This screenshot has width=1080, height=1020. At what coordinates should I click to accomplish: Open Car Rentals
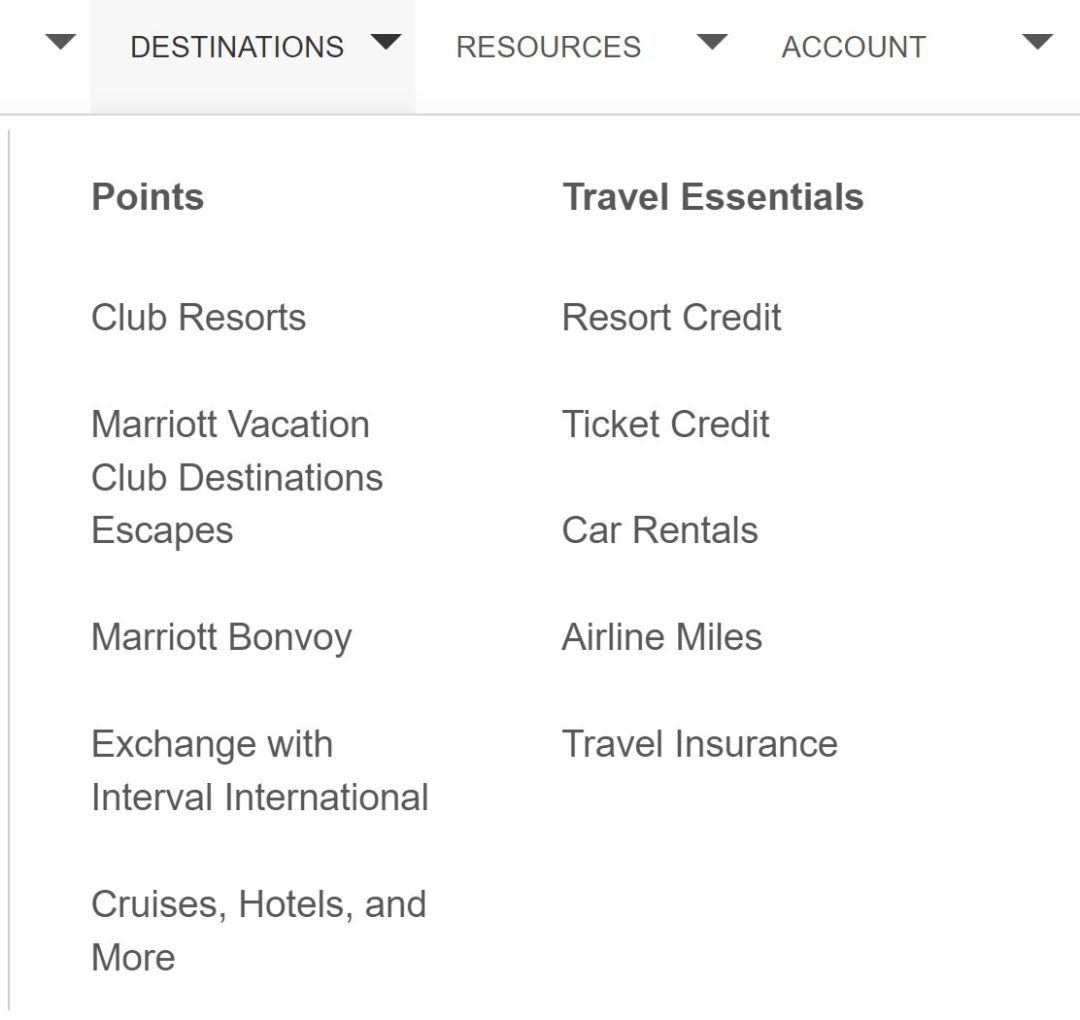click(x=659, y=530)
